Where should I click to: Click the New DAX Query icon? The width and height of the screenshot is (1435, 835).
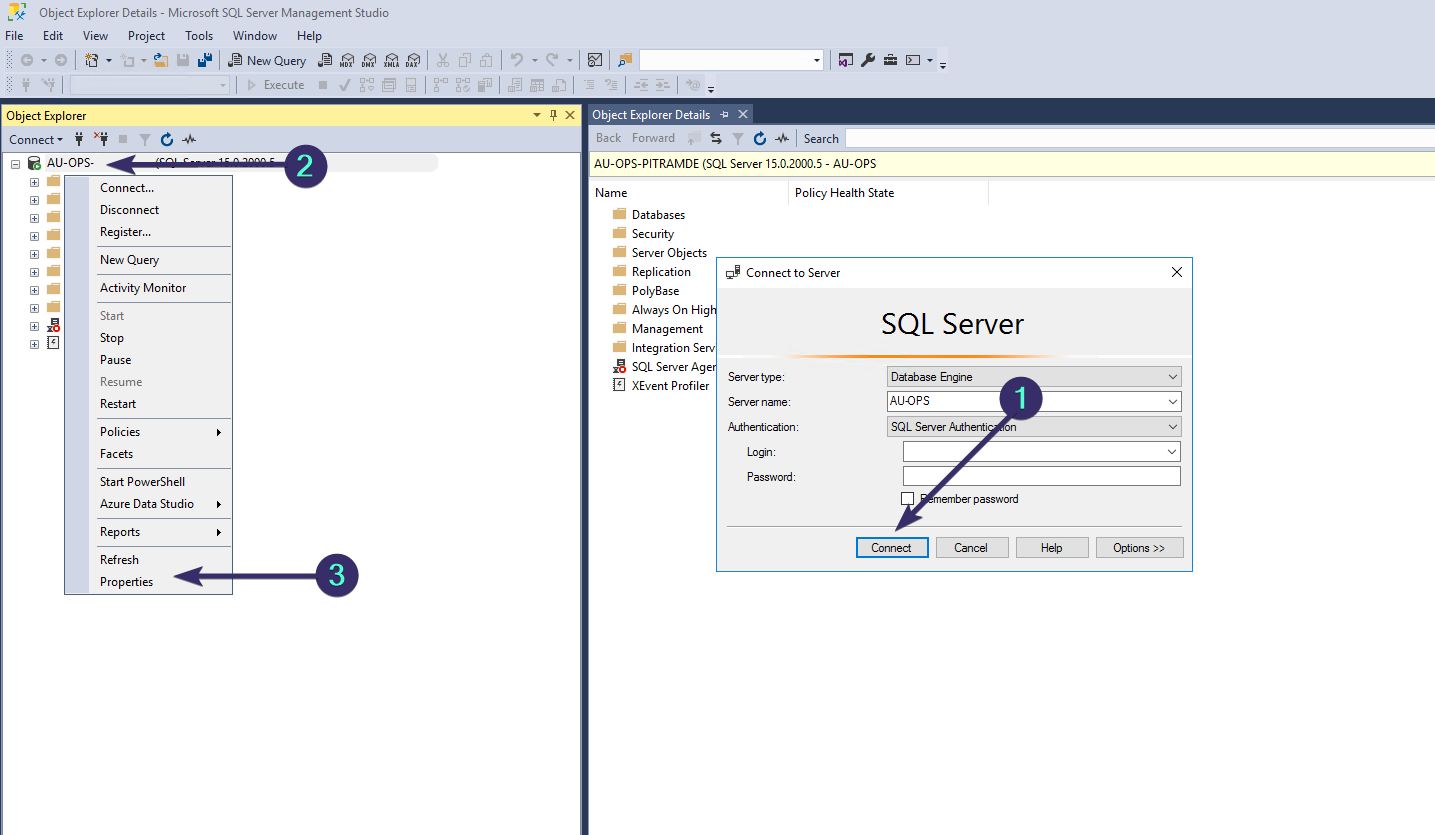(x=413, y=60)
